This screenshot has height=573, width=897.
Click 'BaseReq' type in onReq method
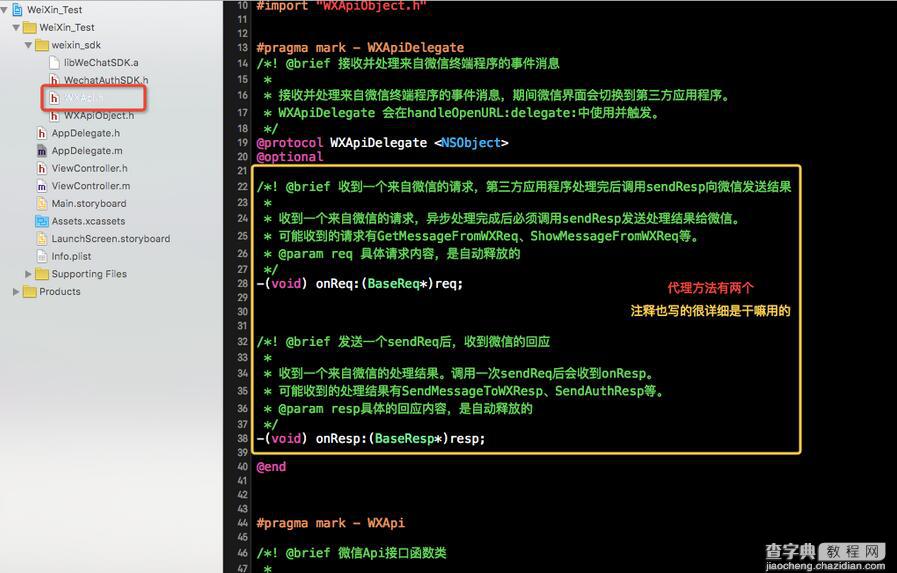394,284
